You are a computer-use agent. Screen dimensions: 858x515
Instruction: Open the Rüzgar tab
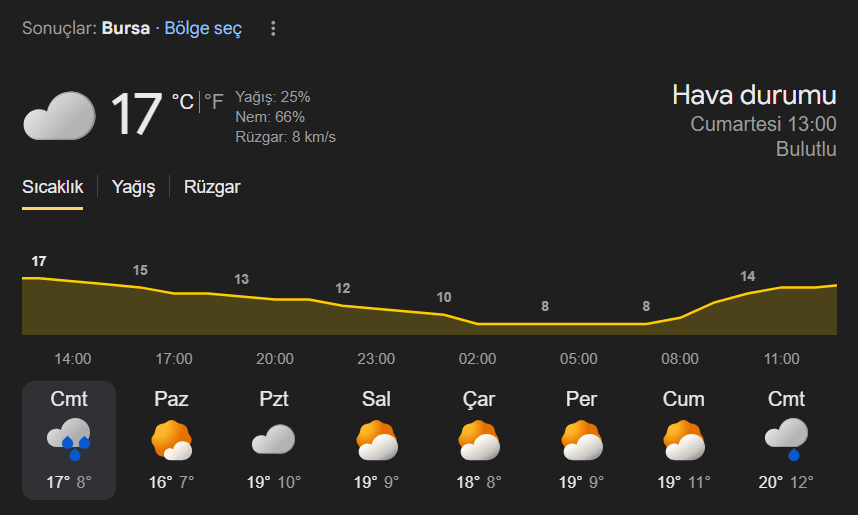(212, 187)
